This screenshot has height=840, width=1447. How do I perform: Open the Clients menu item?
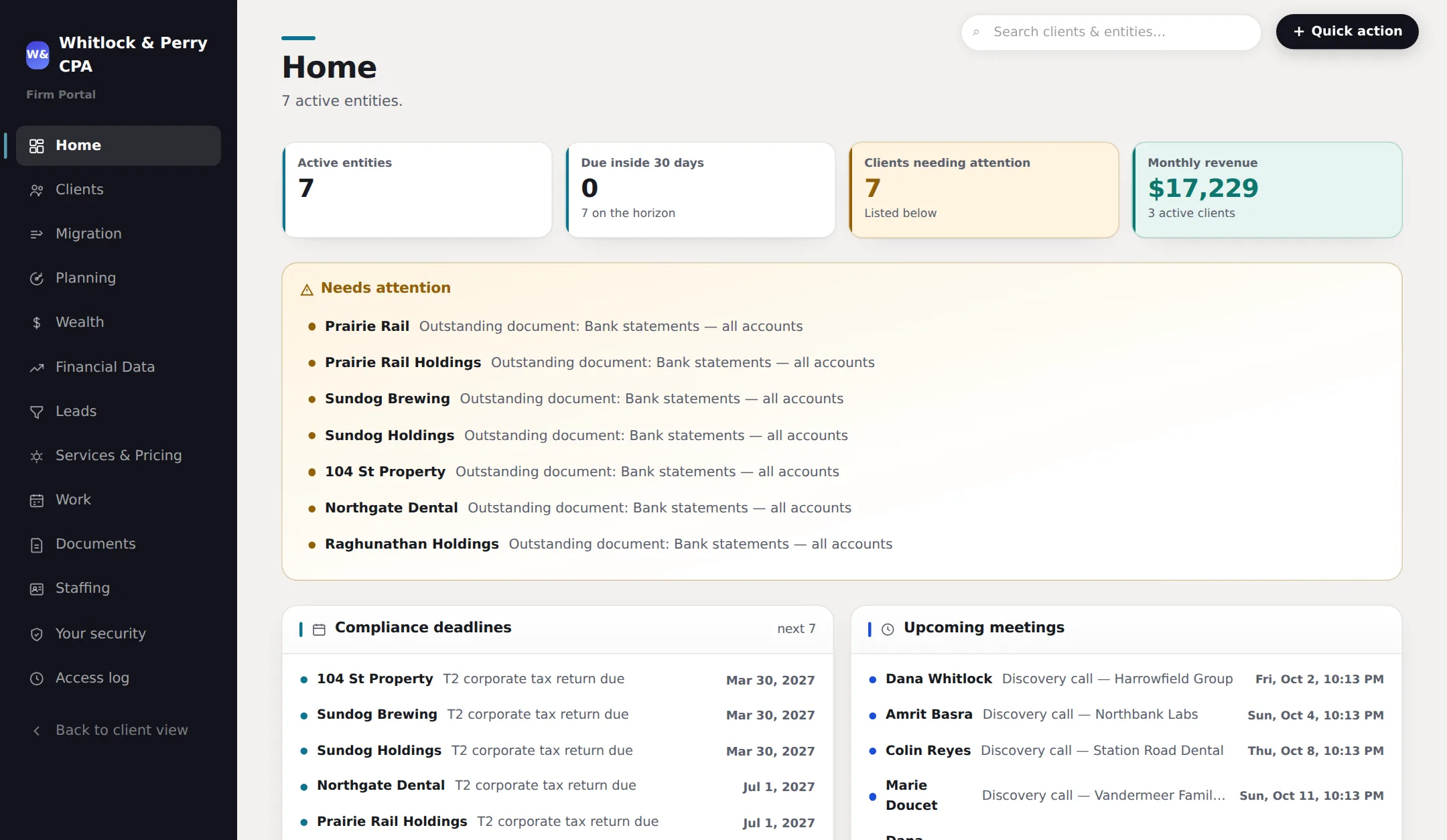tap(119, 190)
